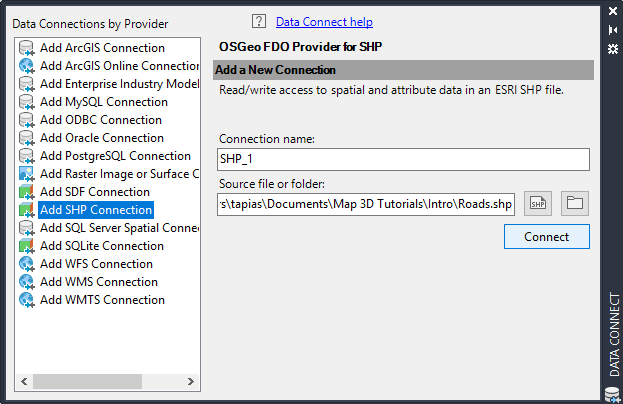Viewport: 623px width, 404px height.
Task: Select Add WMTS Connection
Action: click(x=102, y=300)
